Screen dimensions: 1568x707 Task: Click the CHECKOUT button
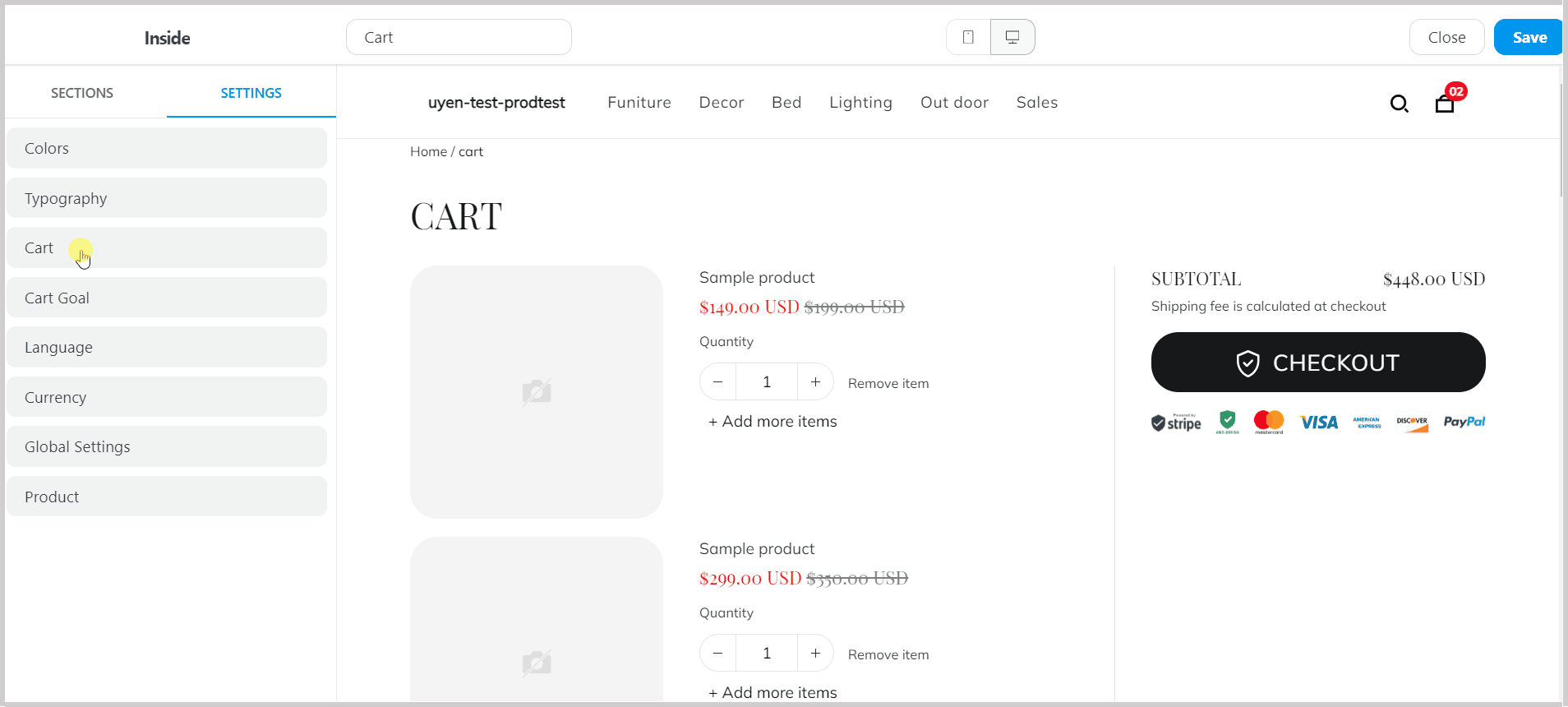[1318, 363]
